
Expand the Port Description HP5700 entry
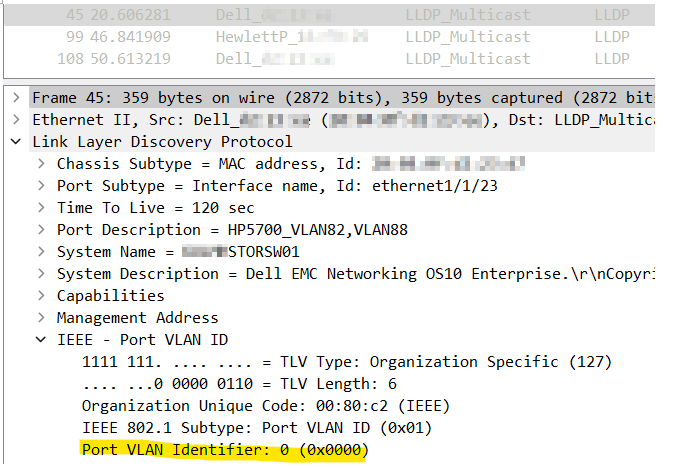point(41,230)
